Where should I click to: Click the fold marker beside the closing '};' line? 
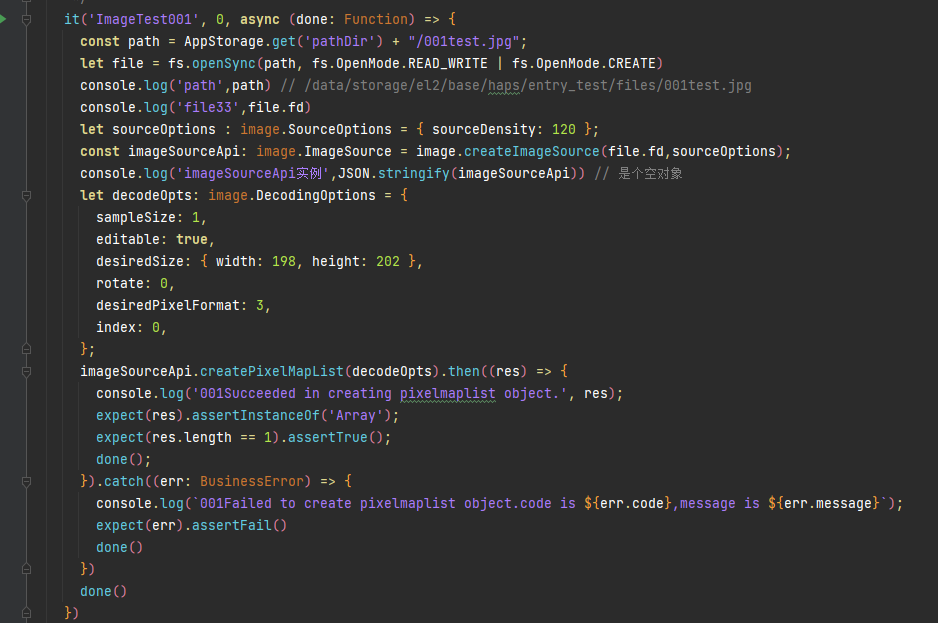coord(26,349)
